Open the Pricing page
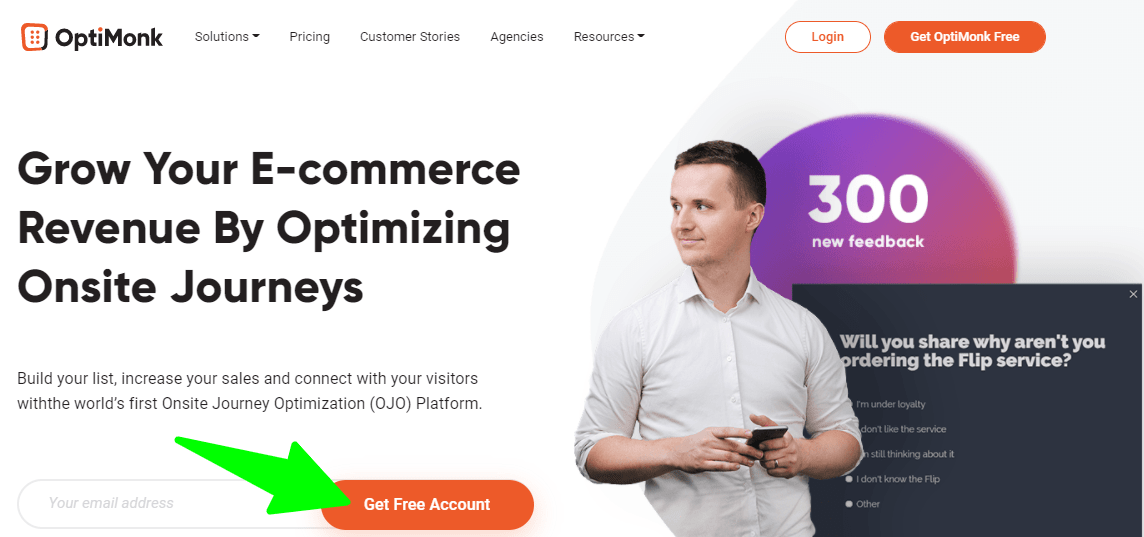This screenshot has height=537, width=1144. tap(309, 36)
